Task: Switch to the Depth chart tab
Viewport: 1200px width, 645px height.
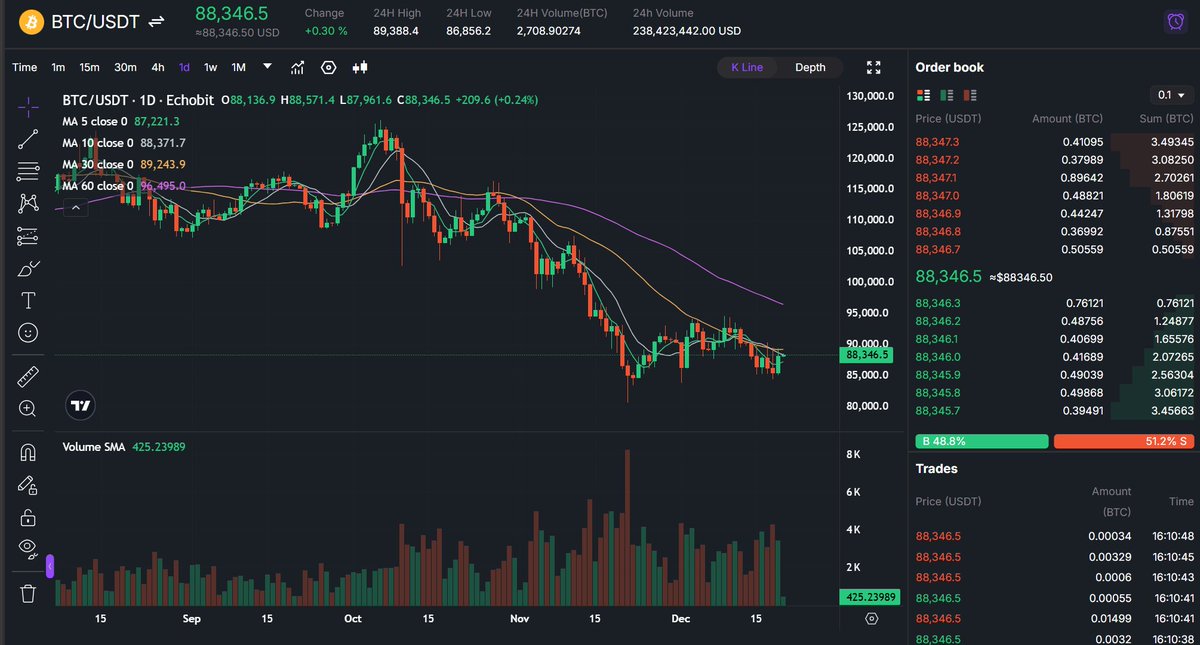Action: click(810, 67)
